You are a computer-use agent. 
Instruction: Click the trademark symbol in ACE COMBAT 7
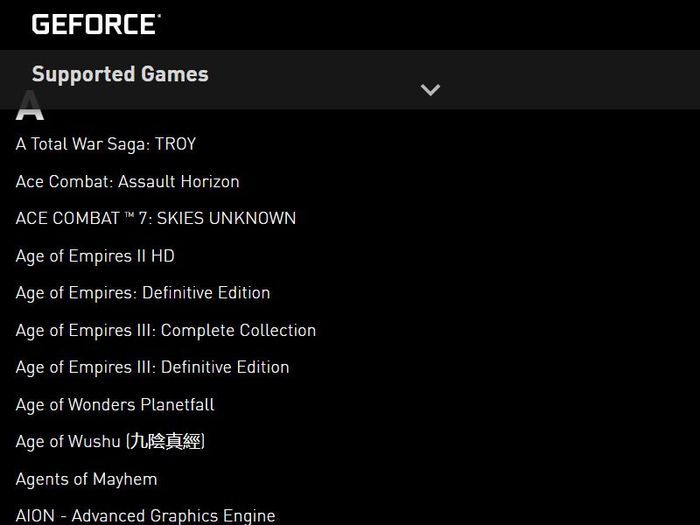(129, 215)
